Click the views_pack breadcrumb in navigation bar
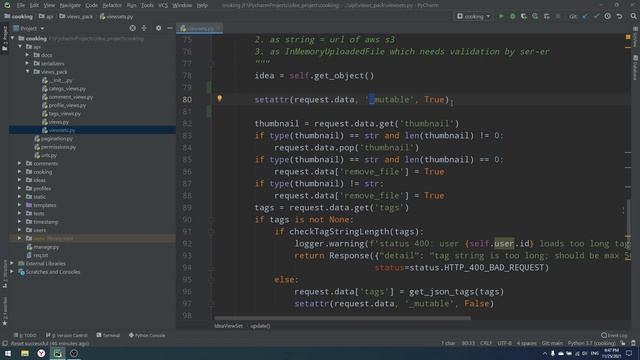Image resolution: width=640 pixels, height=360 pixels. (x=76, y=17)
